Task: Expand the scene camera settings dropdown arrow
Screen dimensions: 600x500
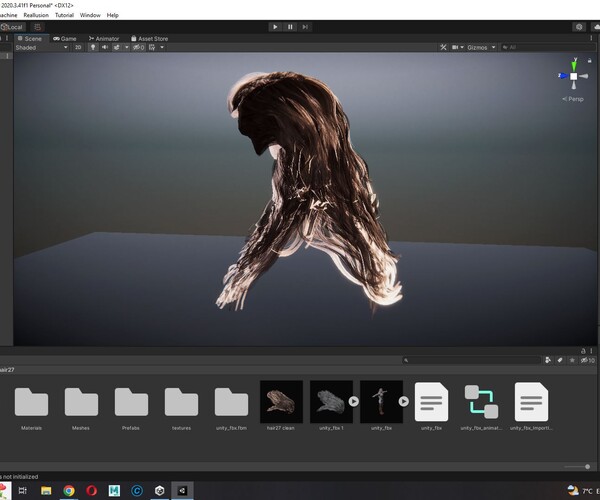Action: click(x=462, y=47)
